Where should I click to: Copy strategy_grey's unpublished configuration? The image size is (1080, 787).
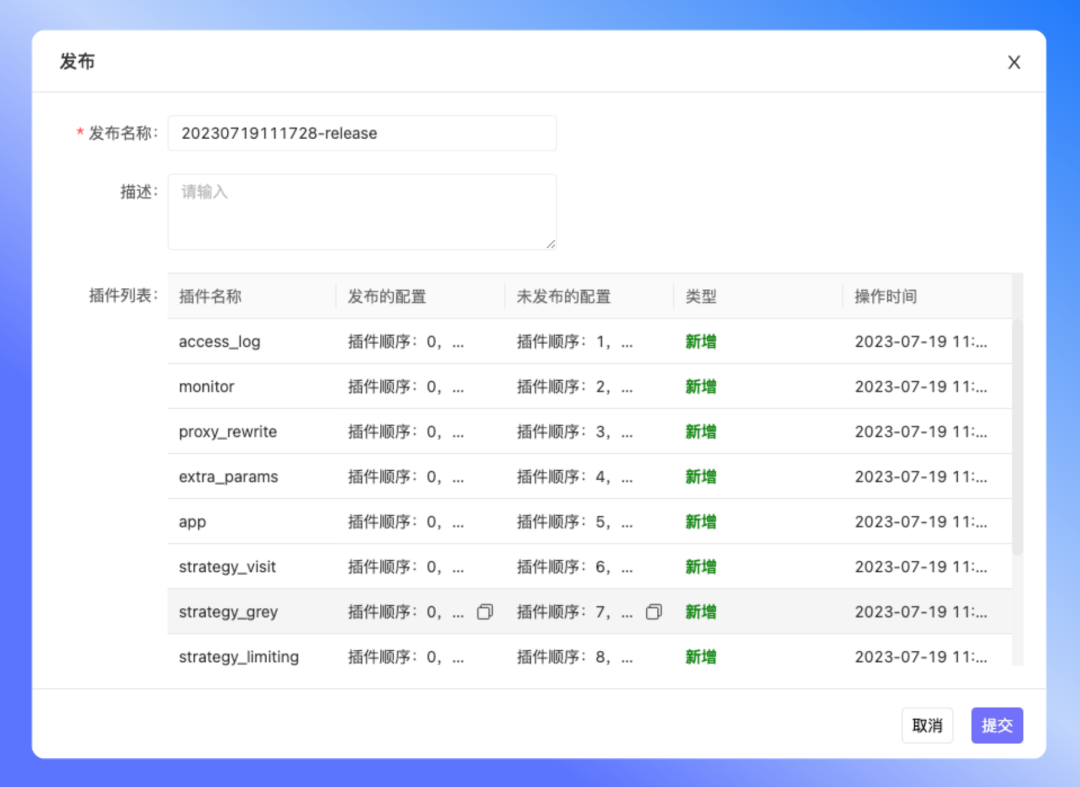(654, 611)
